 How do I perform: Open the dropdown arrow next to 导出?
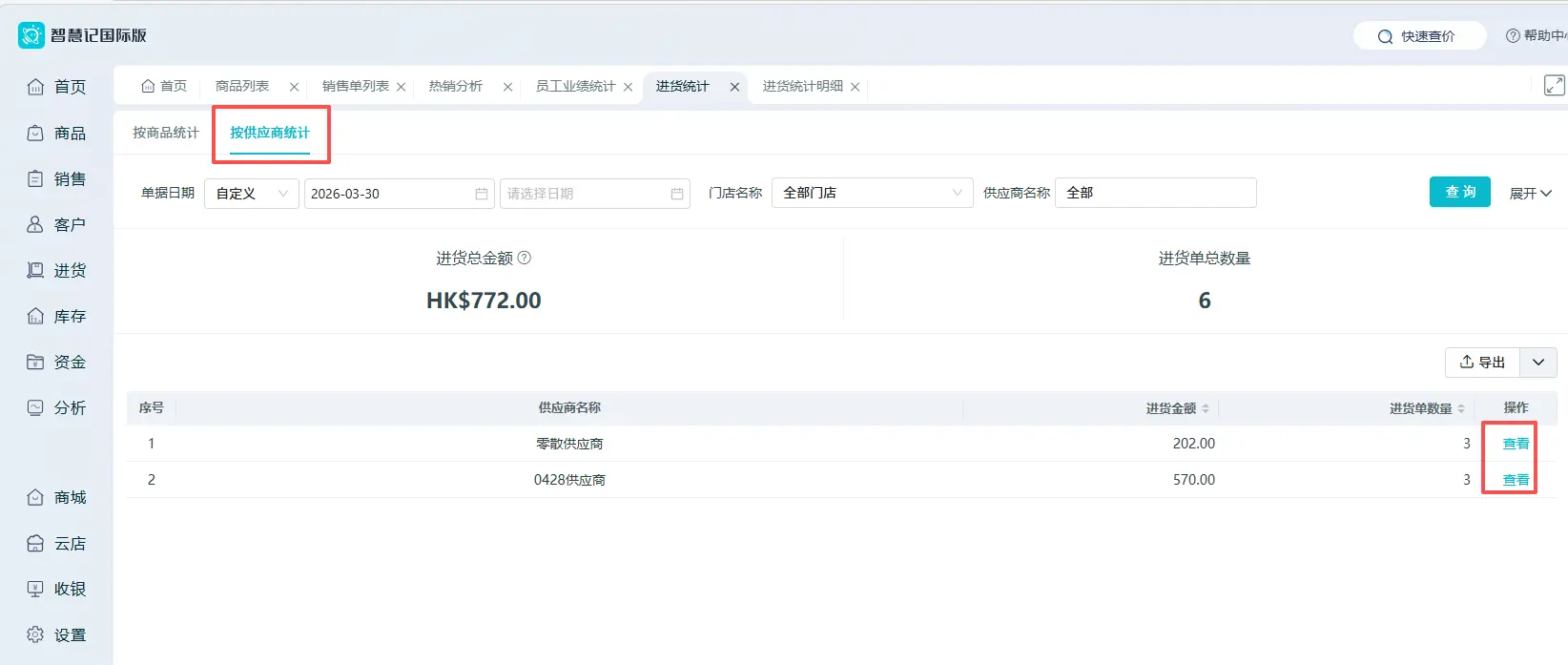(1538, 363)
